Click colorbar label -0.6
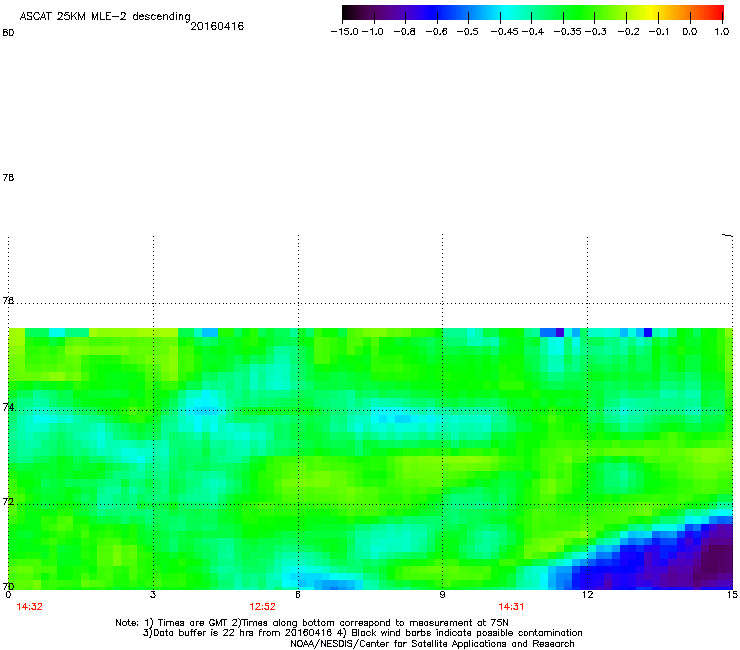 (x=437, y=32)
